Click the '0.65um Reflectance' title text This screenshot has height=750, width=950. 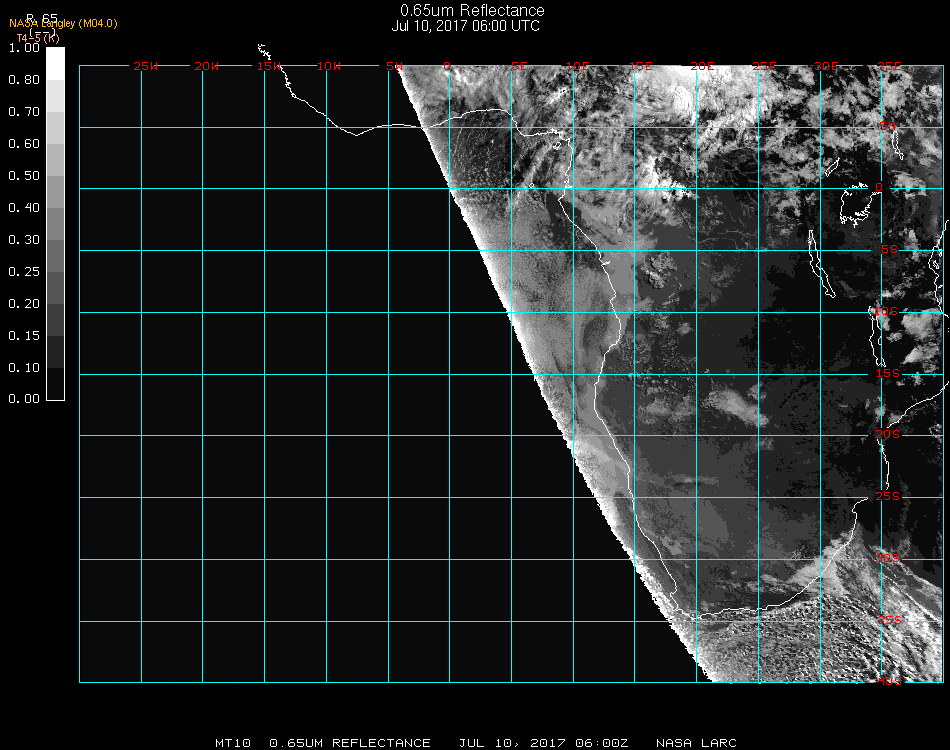(x=472, y=10)
